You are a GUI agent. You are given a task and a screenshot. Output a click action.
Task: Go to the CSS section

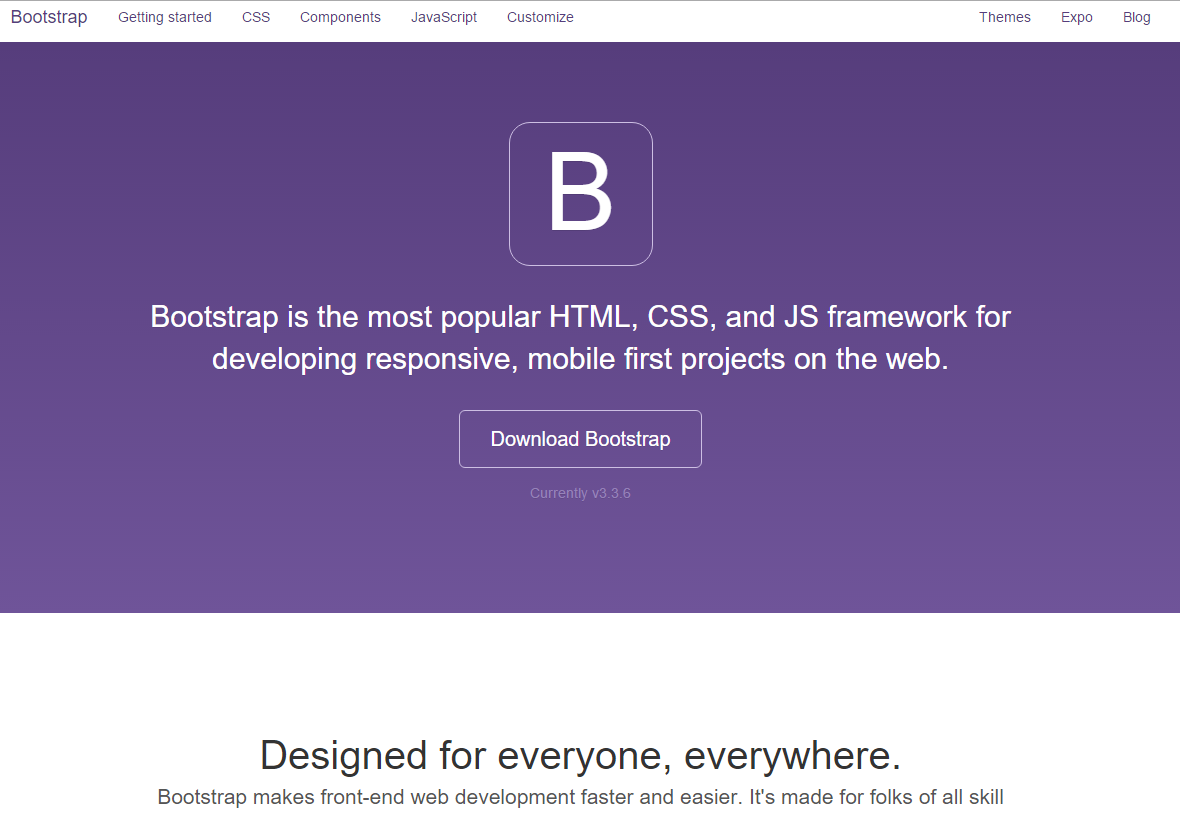click(256, 17)
